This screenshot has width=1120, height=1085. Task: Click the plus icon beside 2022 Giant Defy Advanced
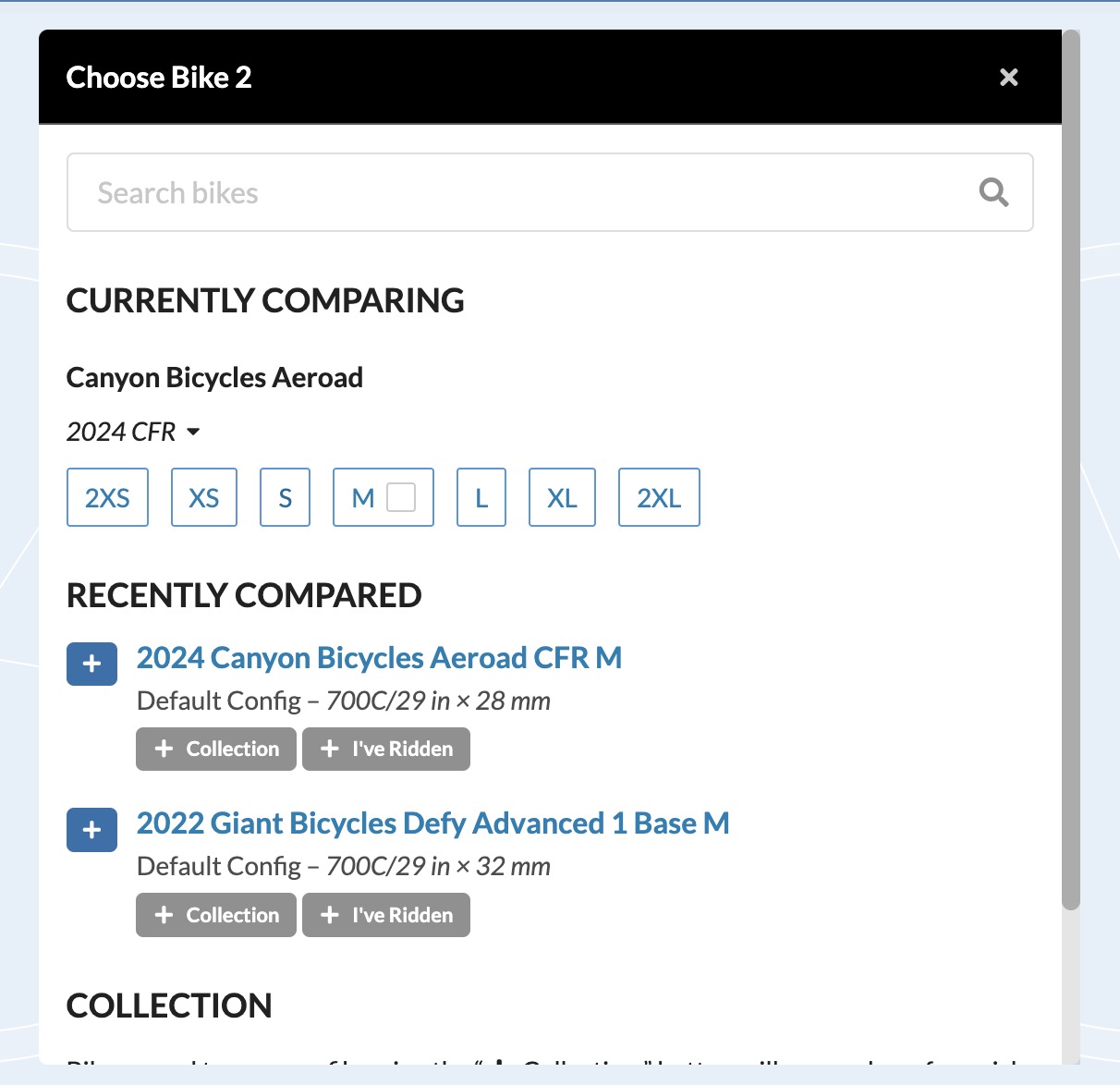pyautogui.click(x=91, y=829)
